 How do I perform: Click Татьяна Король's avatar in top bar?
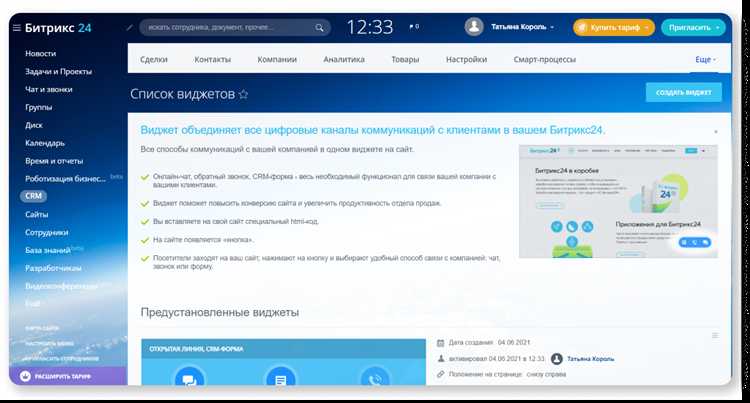pyautogui.click(x=474, y=27)
